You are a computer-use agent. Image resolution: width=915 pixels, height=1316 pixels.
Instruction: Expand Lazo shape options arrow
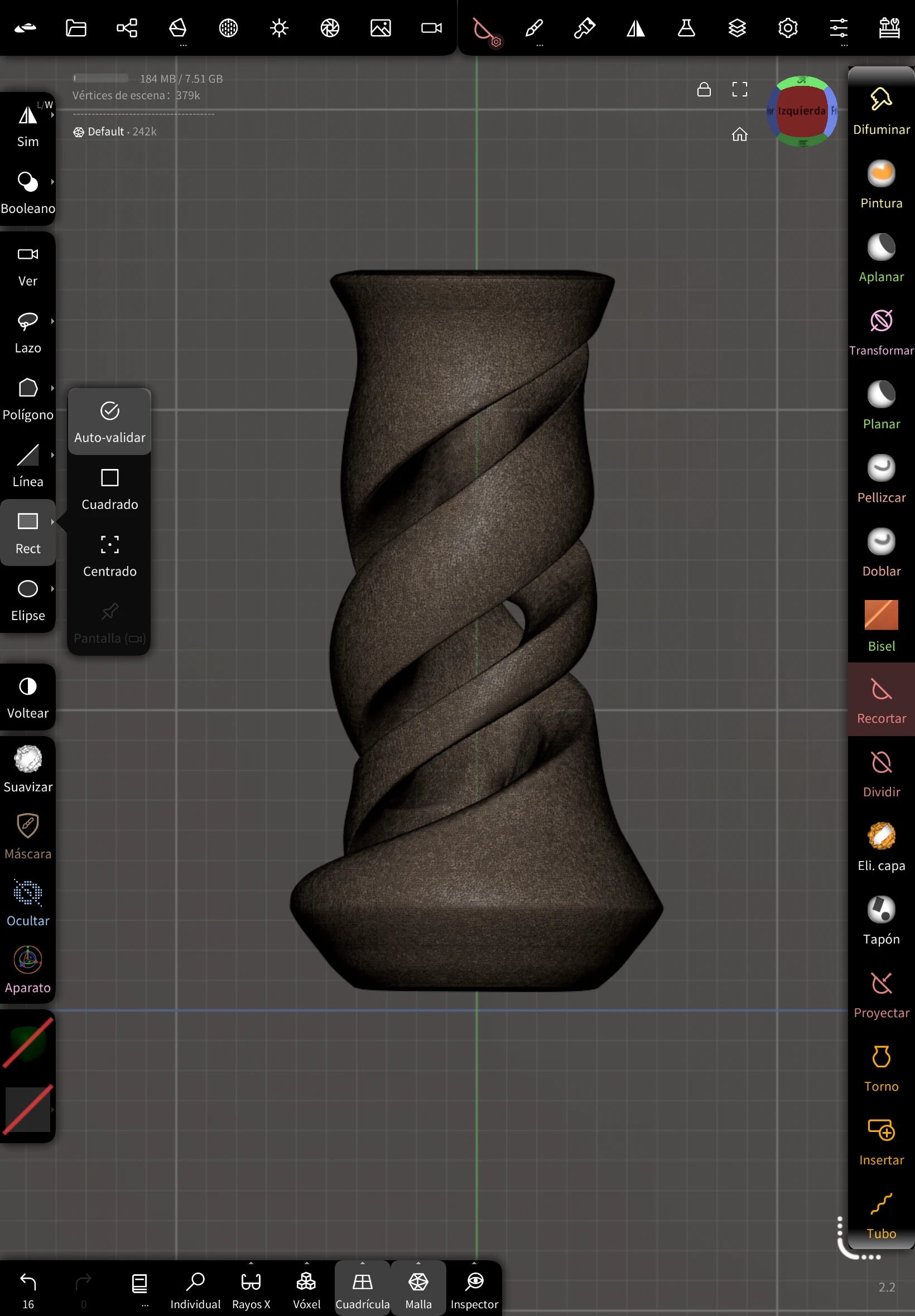click(x=52, y=321)
